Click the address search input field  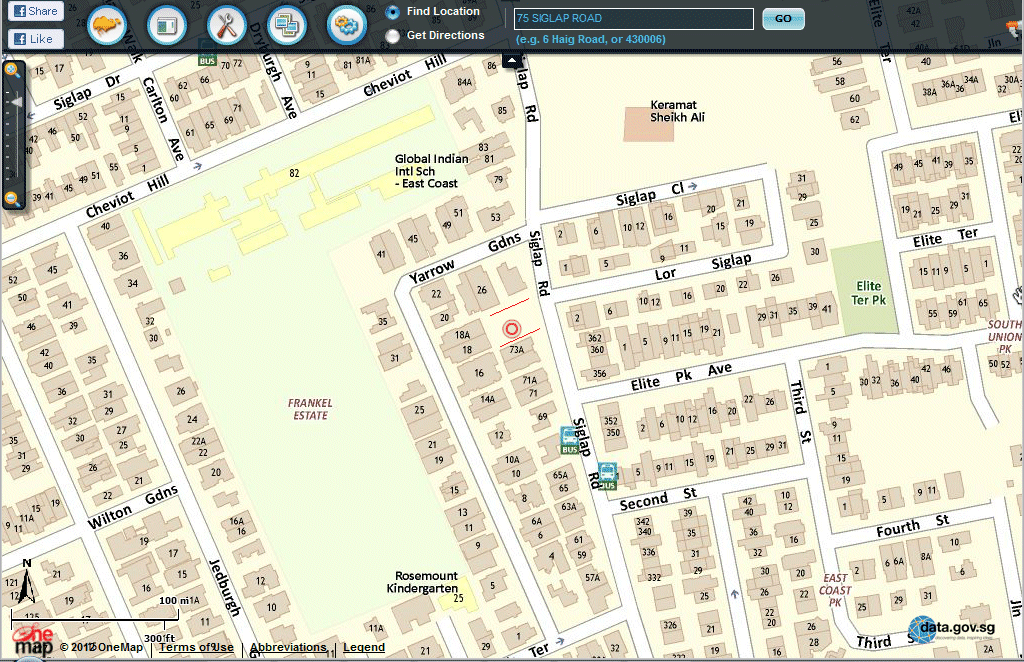[x=633, y=19]
